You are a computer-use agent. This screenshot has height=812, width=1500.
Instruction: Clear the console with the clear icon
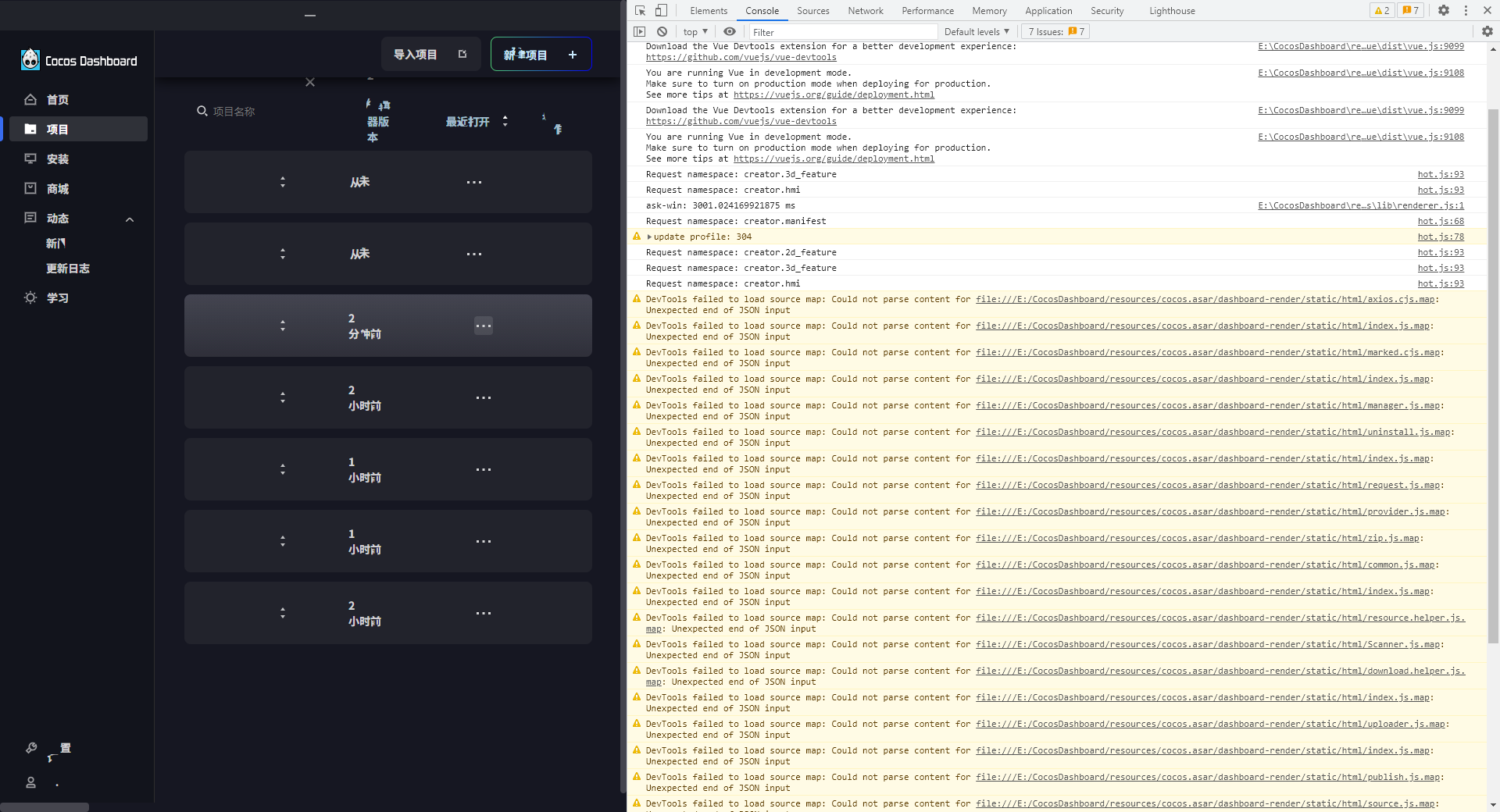662,31
